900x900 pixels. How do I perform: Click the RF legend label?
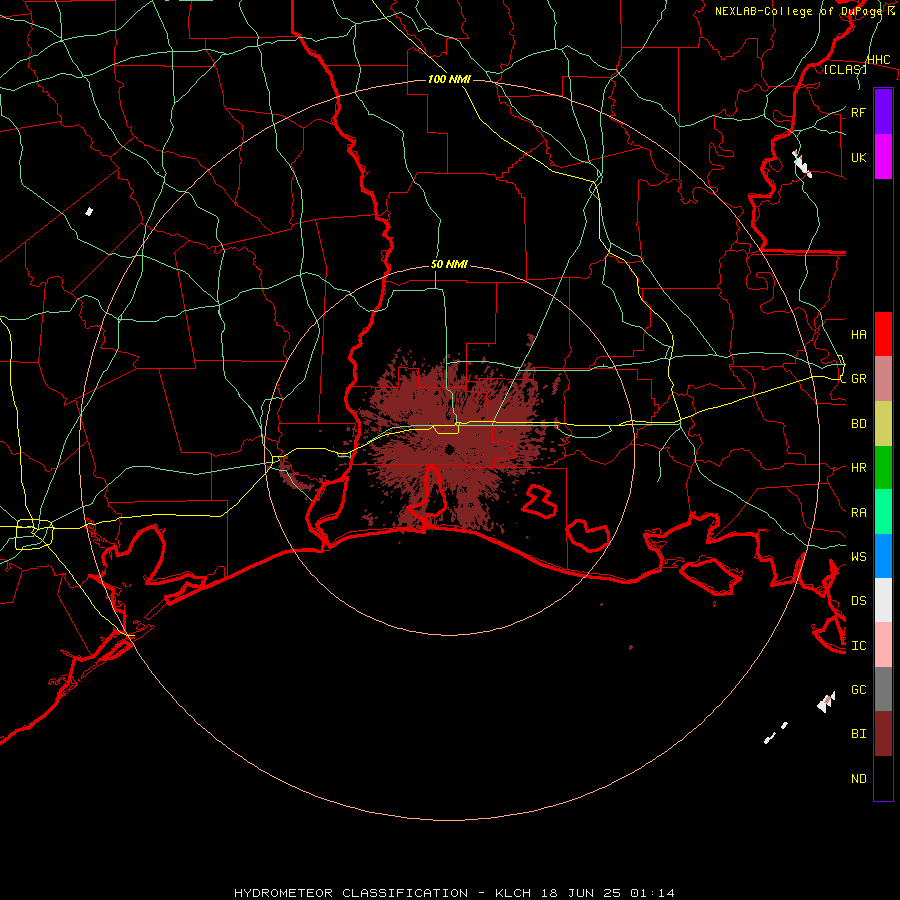tap(858, 112)
